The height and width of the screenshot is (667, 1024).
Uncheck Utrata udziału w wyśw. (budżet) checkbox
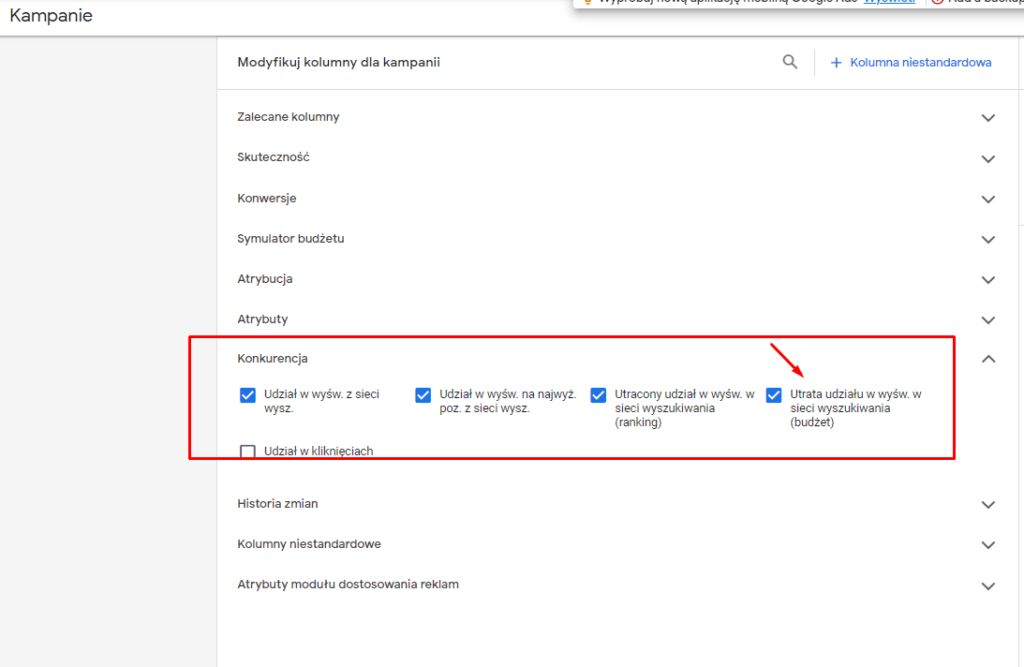[x=773, y=395]
